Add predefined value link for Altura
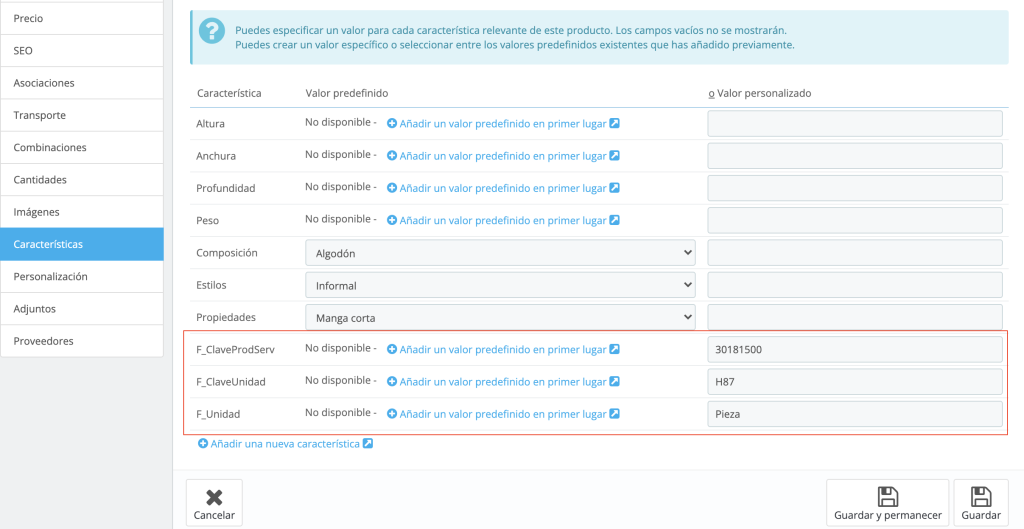Image resolution: width=1024 pixels, height=529 pixels. tap(503, 123)
